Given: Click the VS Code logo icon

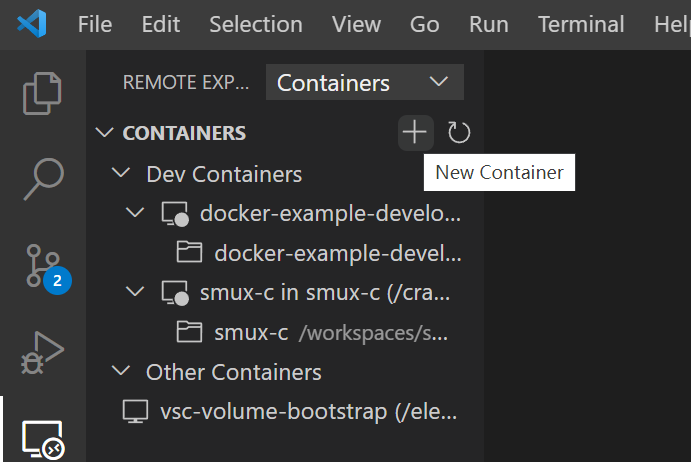Looking at the screenshot, I should coord(32,24).
